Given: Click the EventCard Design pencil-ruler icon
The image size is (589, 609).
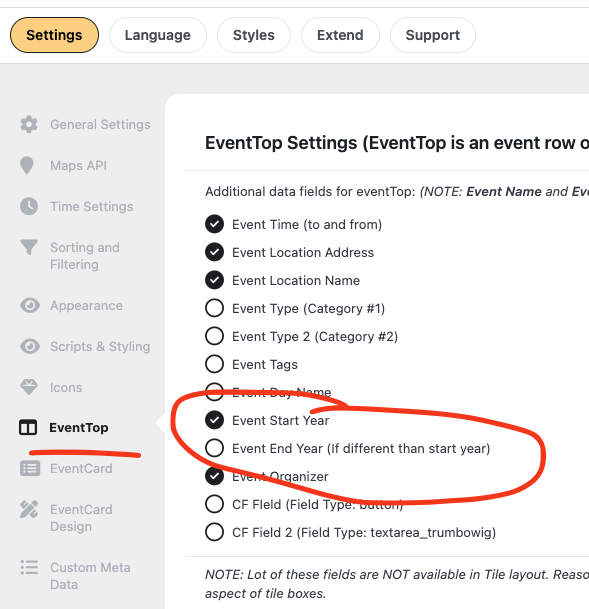Looking at the screenshot, I should coord(29,509).
